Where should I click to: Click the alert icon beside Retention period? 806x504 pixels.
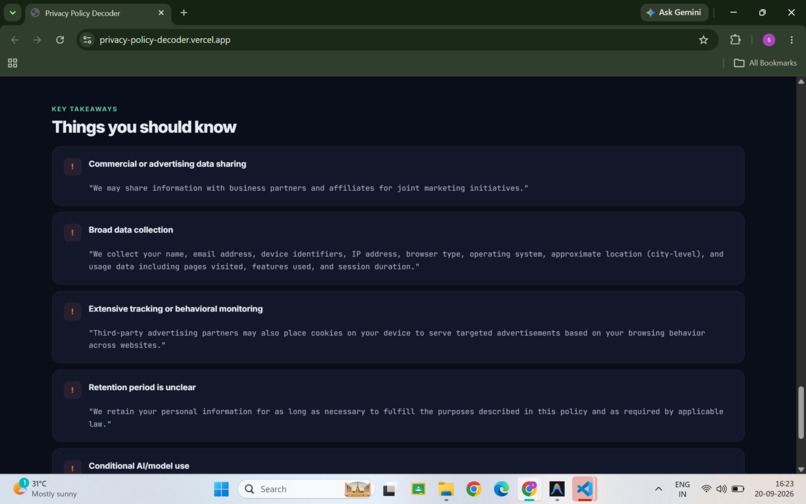(x=72, y=390)
